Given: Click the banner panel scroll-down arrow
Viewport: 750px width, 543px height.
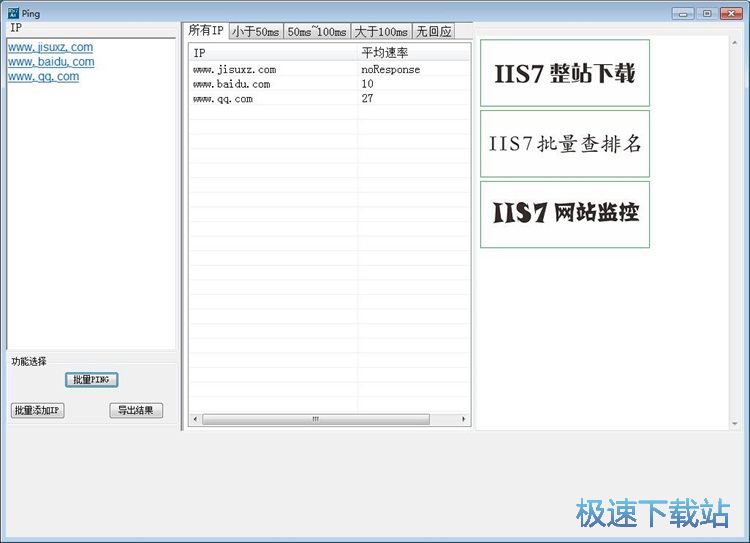Looking at the screenshot, I should [x=735, y=424].
